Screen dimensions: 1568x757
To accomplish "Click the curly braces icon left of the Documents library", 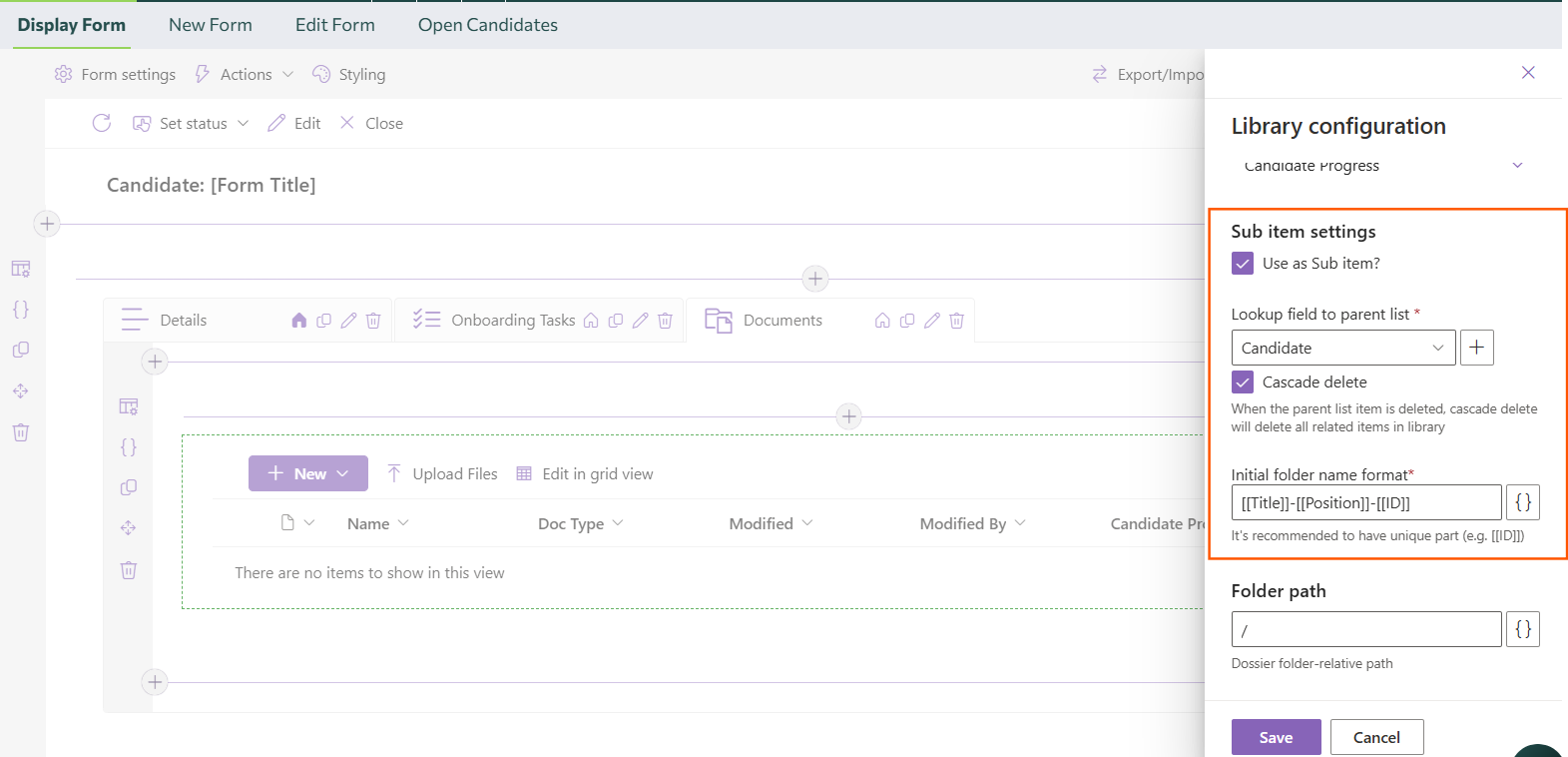I will 129,447.
